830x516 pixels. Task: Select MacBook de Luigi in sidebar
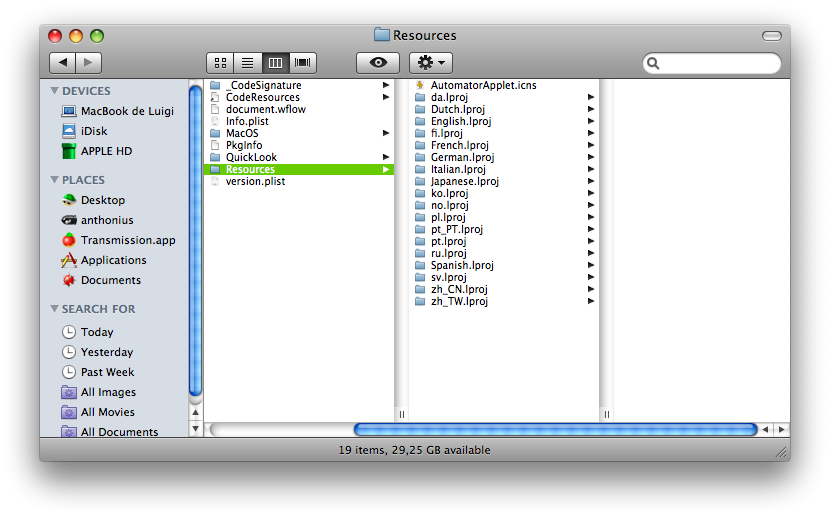pos(118,111)
